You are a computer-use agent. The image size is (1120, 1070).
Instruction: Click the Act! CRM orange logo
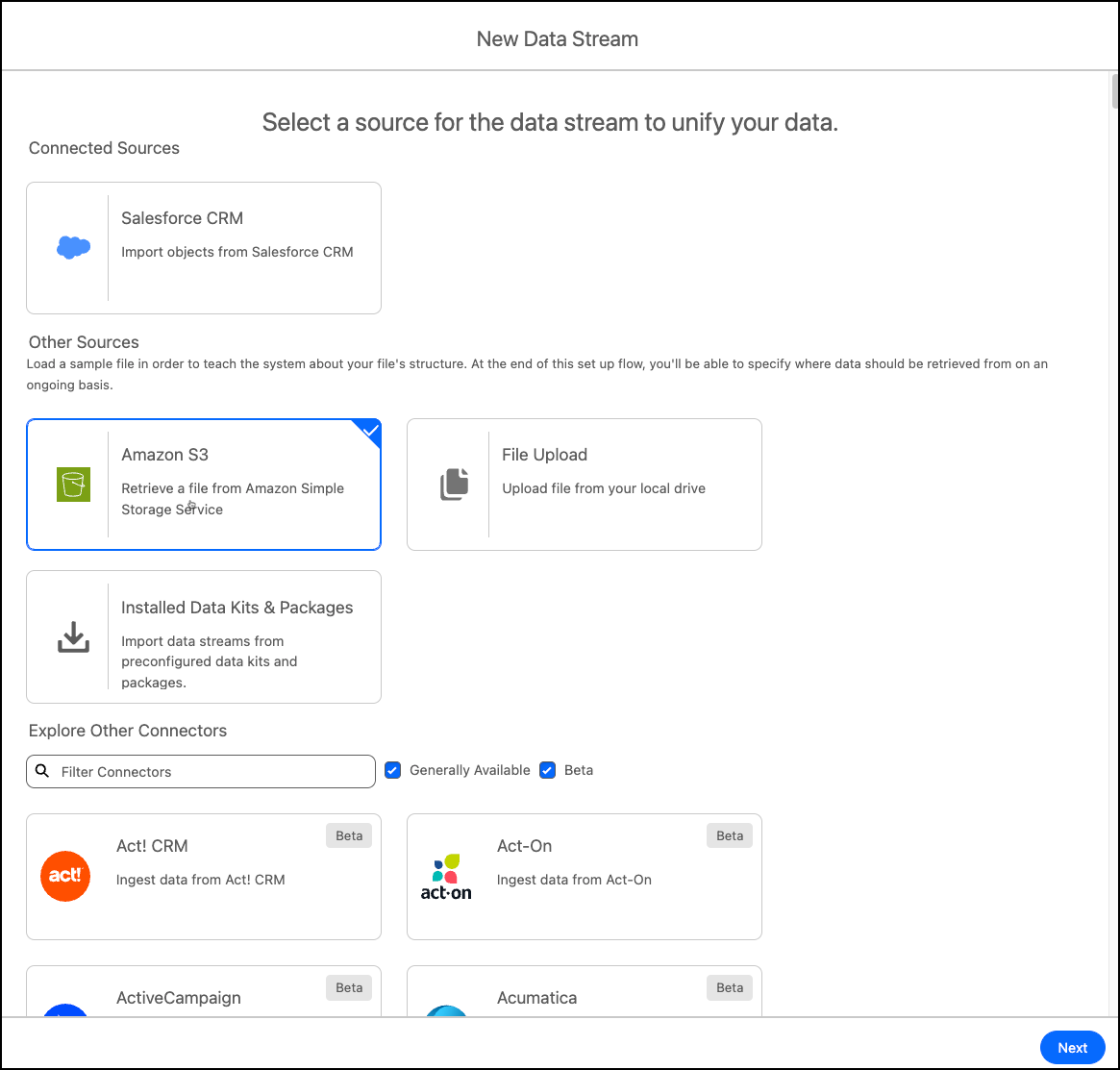coord(65,876)
